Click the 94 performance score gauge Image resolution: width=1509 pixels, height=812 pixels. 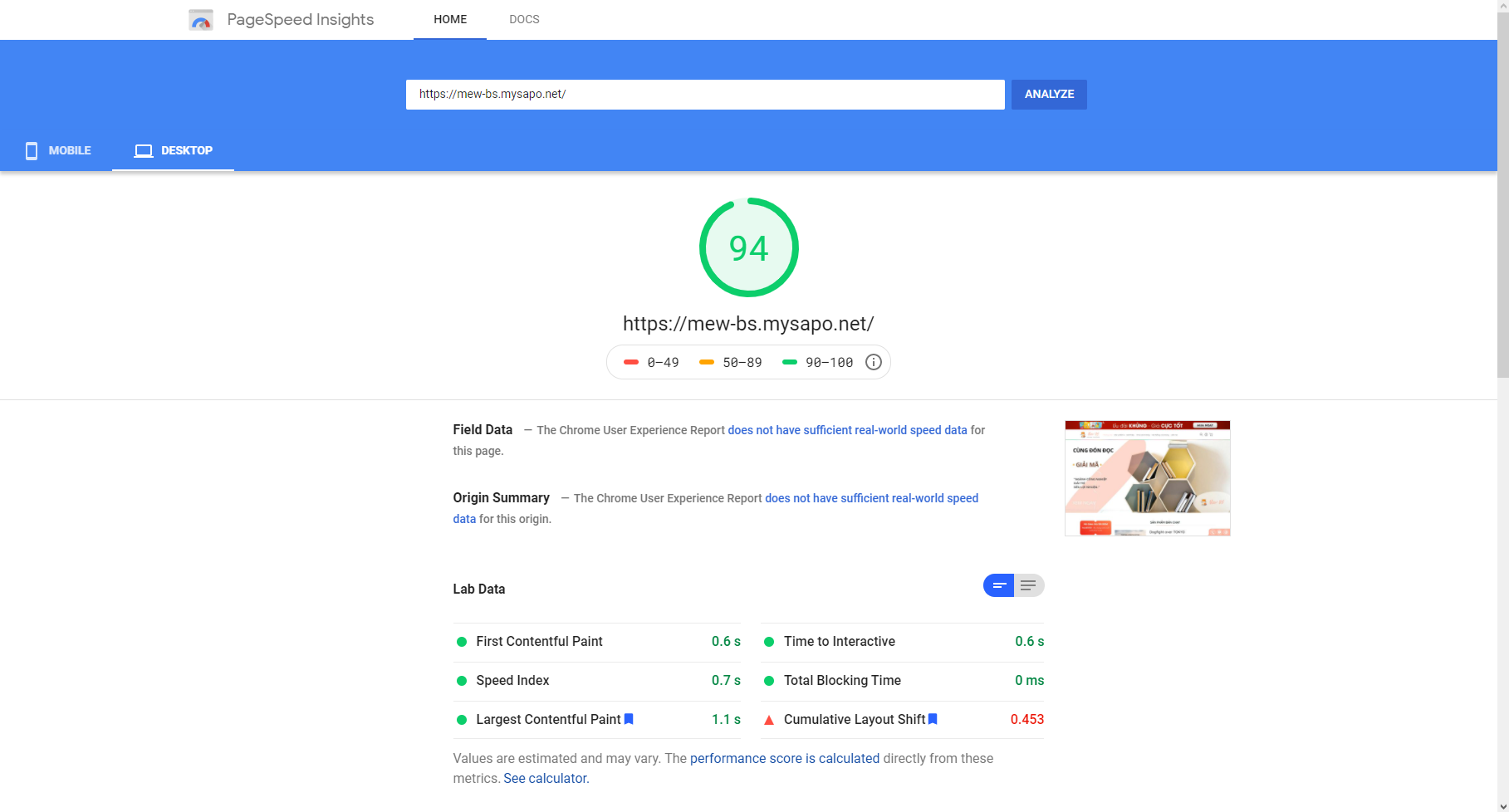click(749, 247)
